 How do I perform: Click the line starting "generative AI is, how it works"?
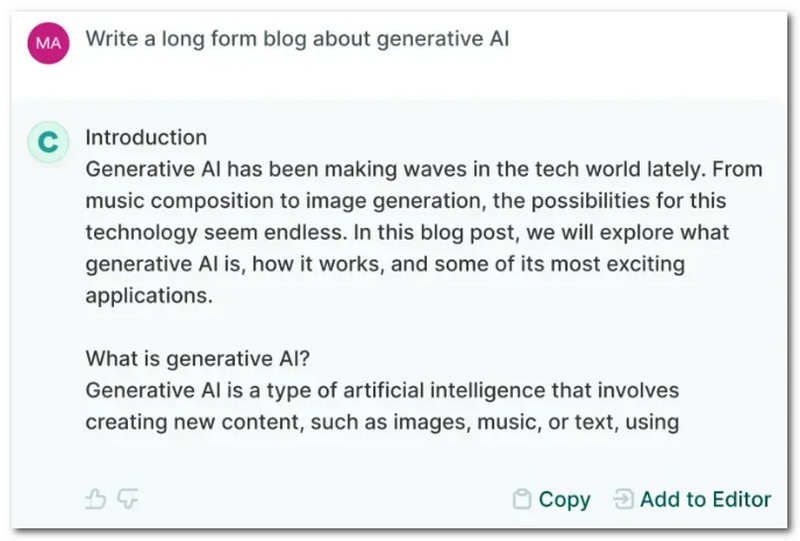(x=383, y=264)
